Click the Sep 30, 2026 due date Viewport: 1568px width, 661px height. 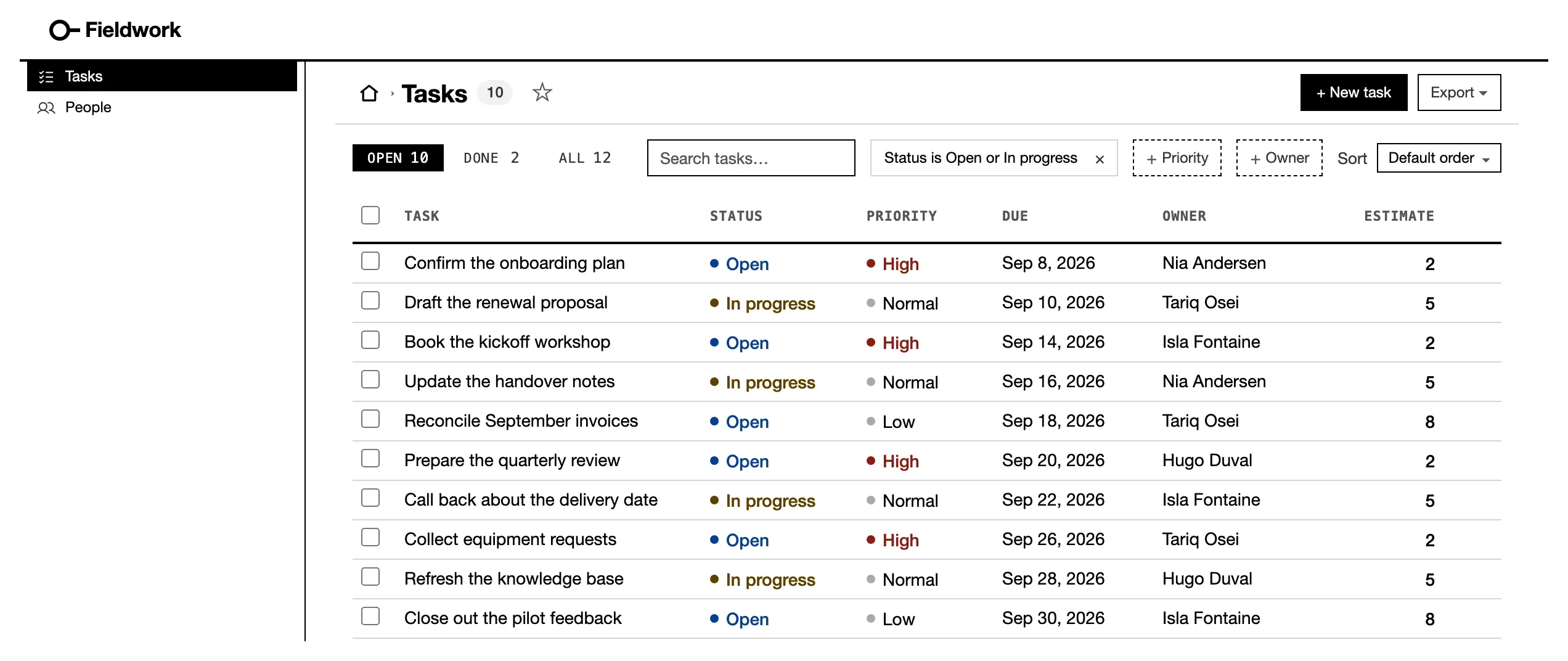coord(1053,618)
